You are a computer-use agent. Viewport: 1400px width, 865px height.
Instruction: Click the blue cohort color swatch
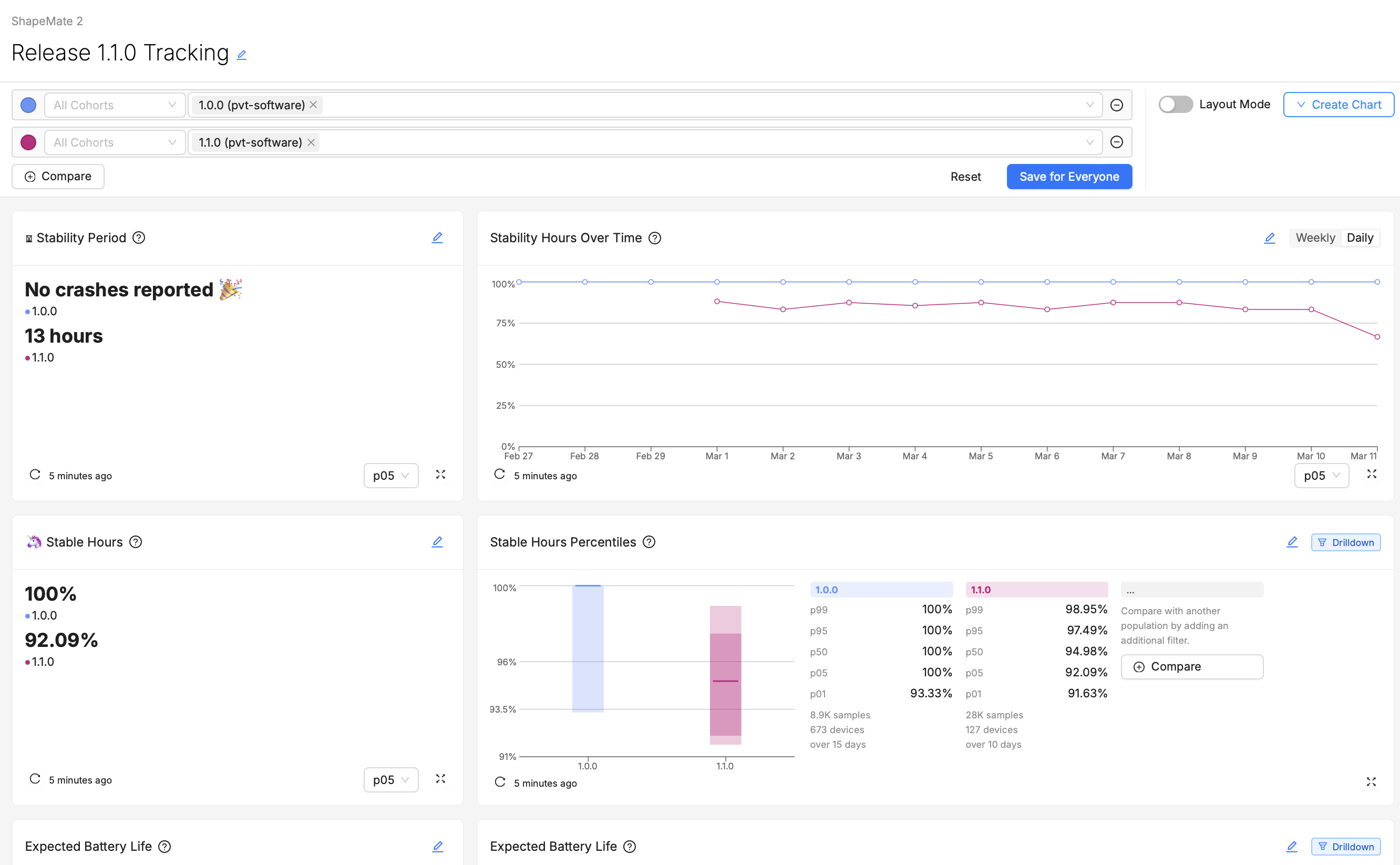click(28, 105)
